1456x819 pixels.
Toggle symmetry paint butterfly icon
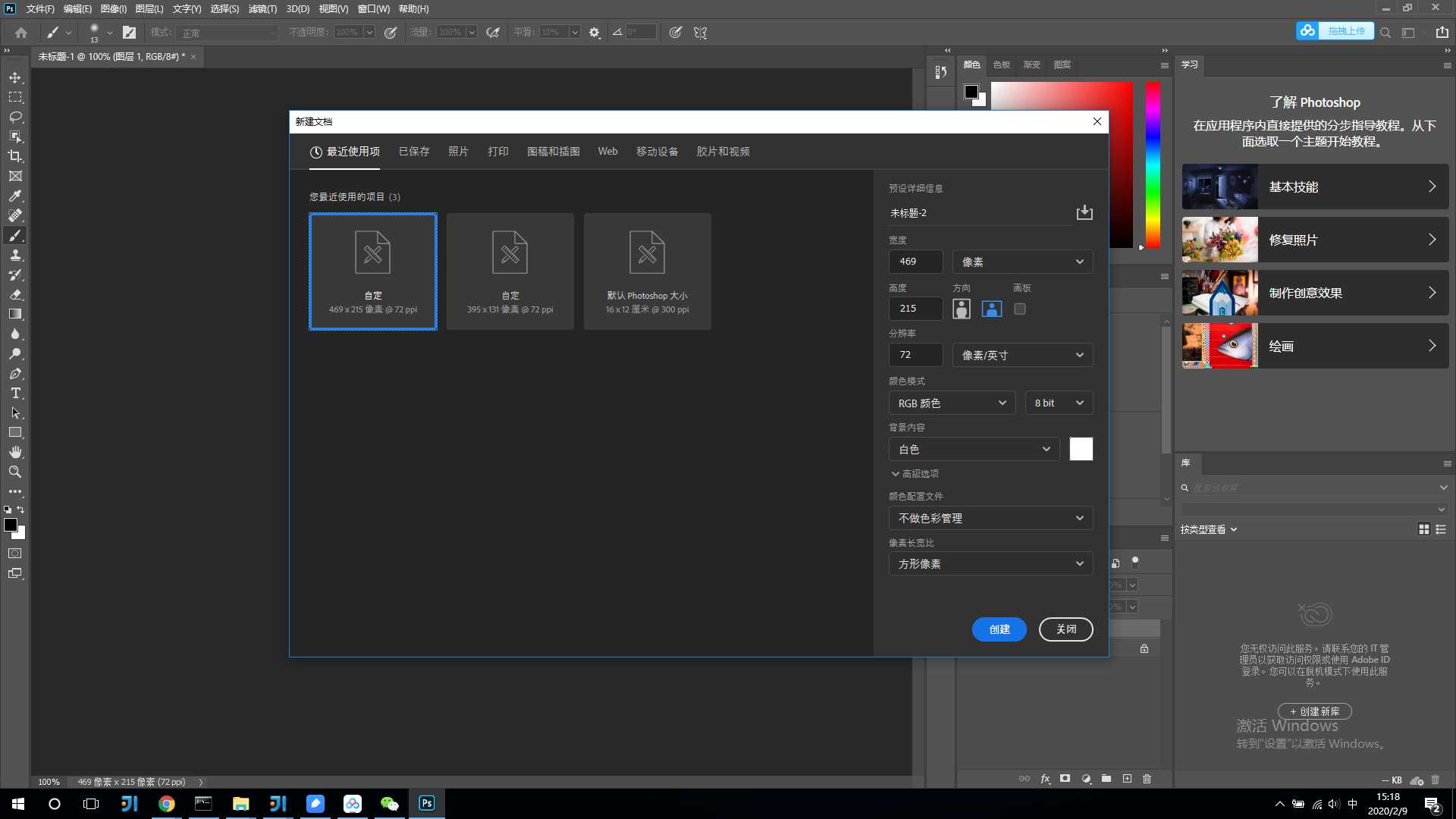pyautogui.click(x=700, y=33)
